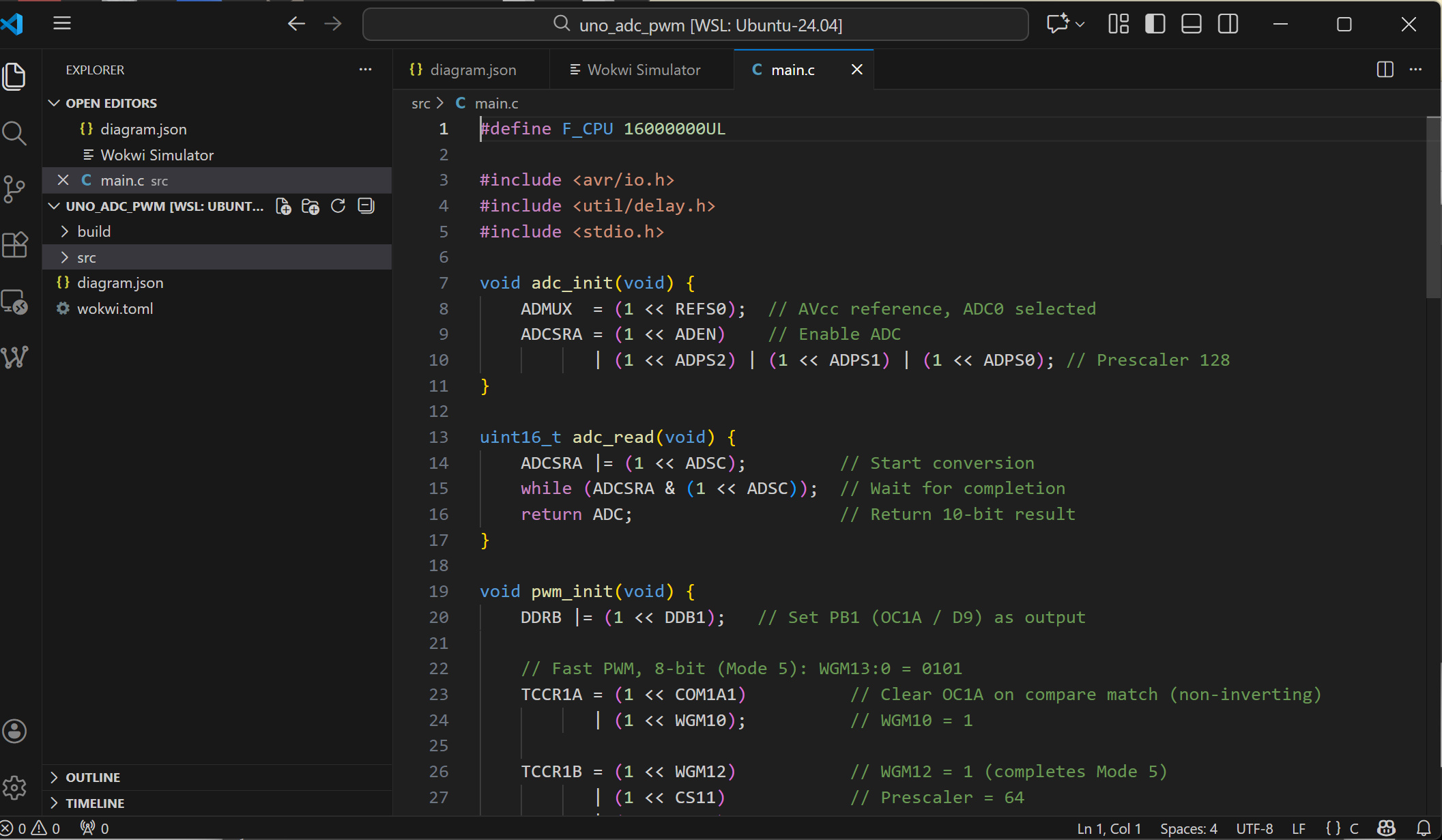Click the Refresh Explorer icon
Image resolution: width=1442 pixels, height=840 pixels.
coord(338,206)
